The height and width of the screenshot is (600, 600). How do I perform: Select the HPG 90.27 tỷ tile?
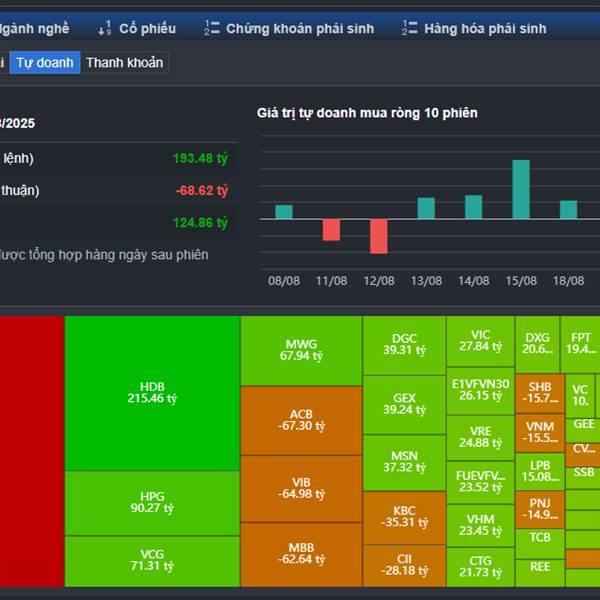(152, 503)
